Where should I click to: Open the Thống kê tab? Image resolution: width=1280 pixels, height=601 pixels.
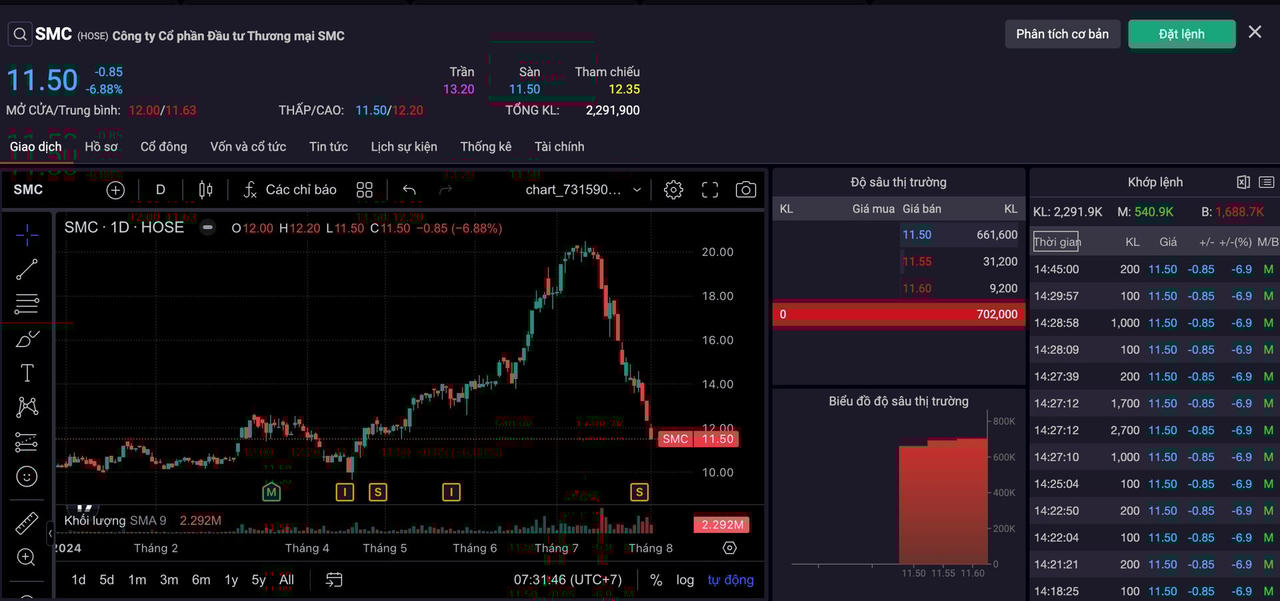click(486, 147)
